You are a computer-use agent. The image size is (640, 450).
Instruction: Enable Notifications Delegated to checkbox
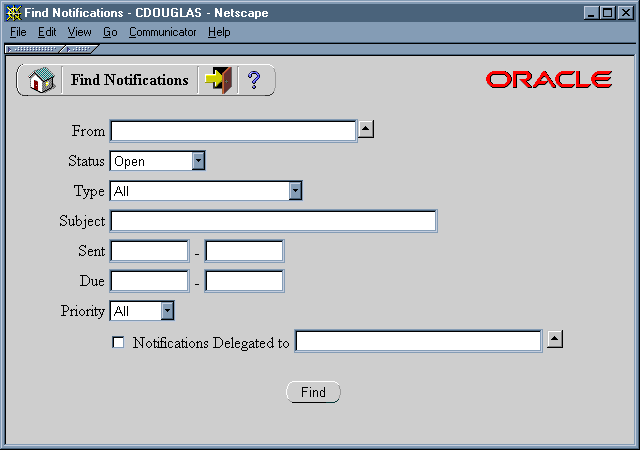click(x=119, y=342)
